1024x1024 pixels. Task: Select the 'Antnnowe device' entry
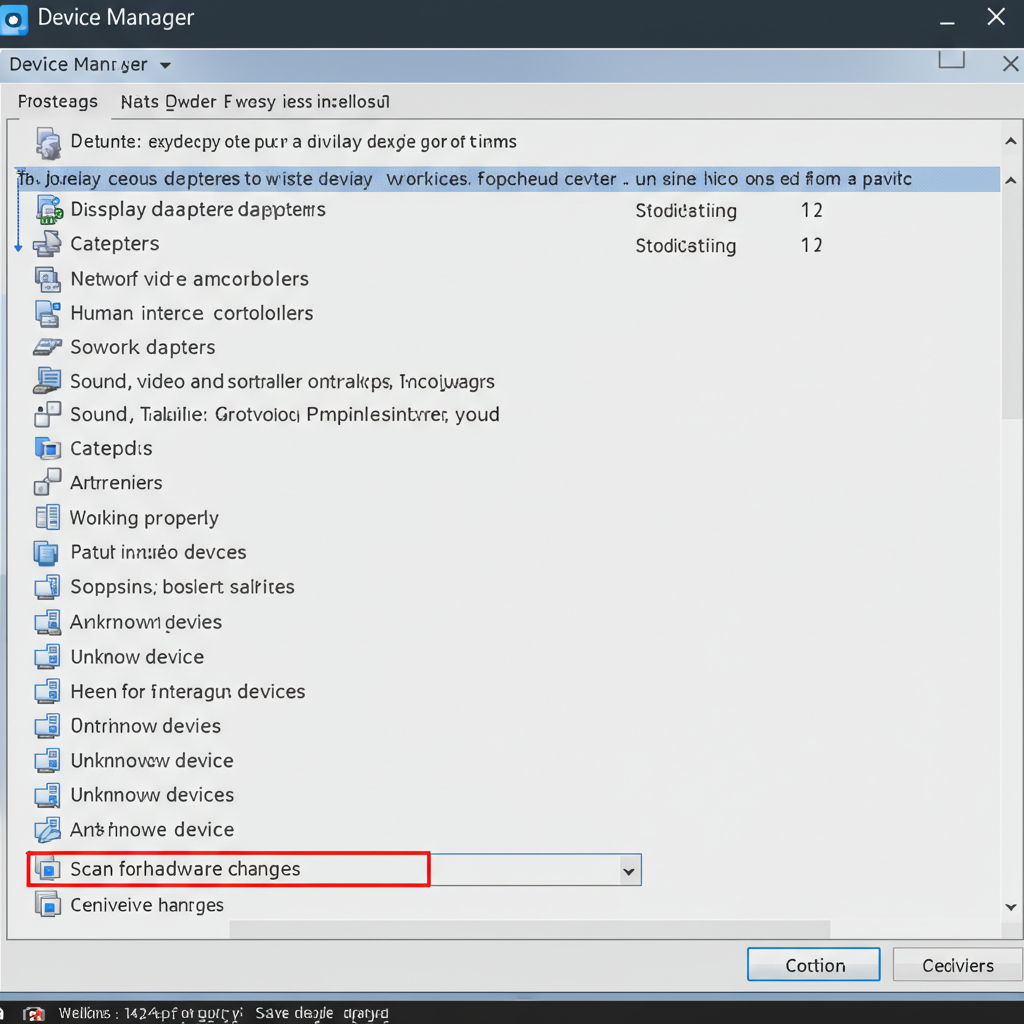152,830
